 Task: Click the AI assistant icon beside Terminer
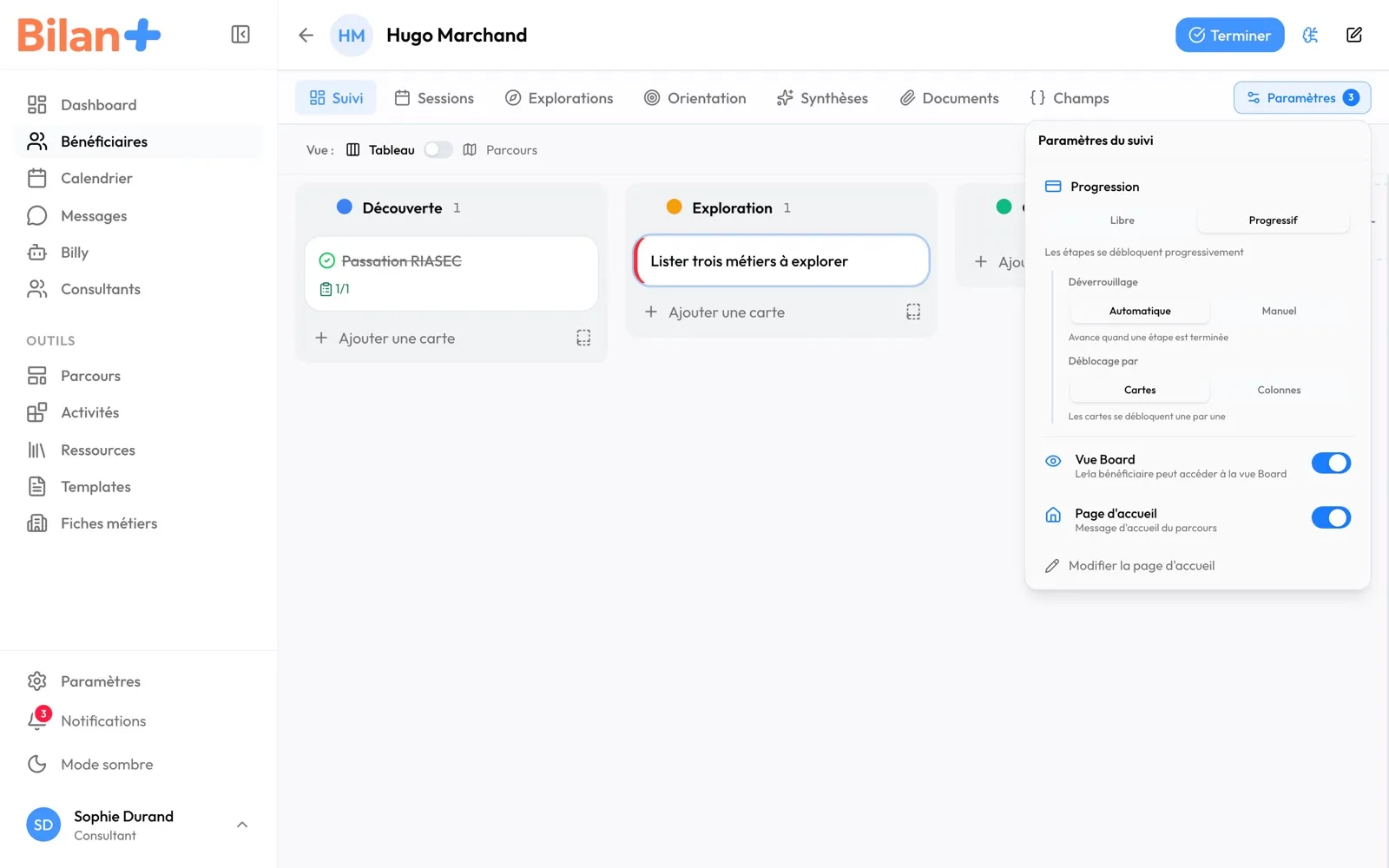click(x=1310, y=35)
